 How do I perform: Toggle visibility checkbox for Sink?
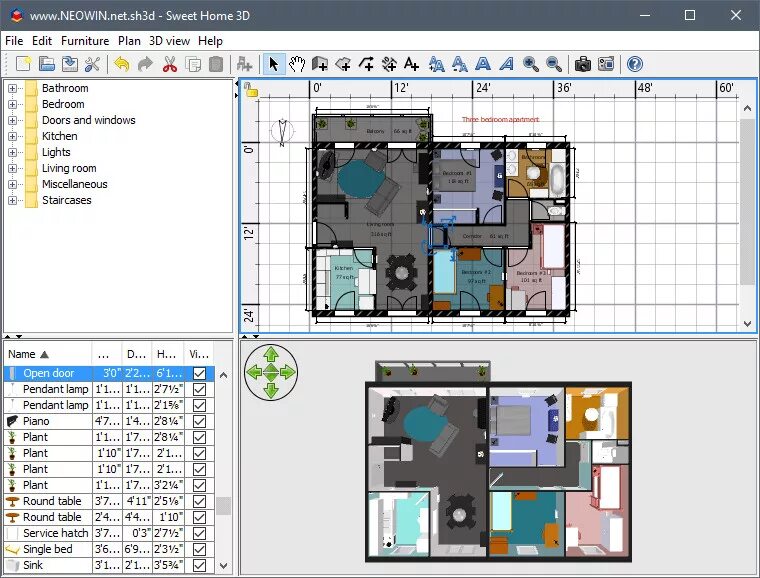click(x=199, y=565)
